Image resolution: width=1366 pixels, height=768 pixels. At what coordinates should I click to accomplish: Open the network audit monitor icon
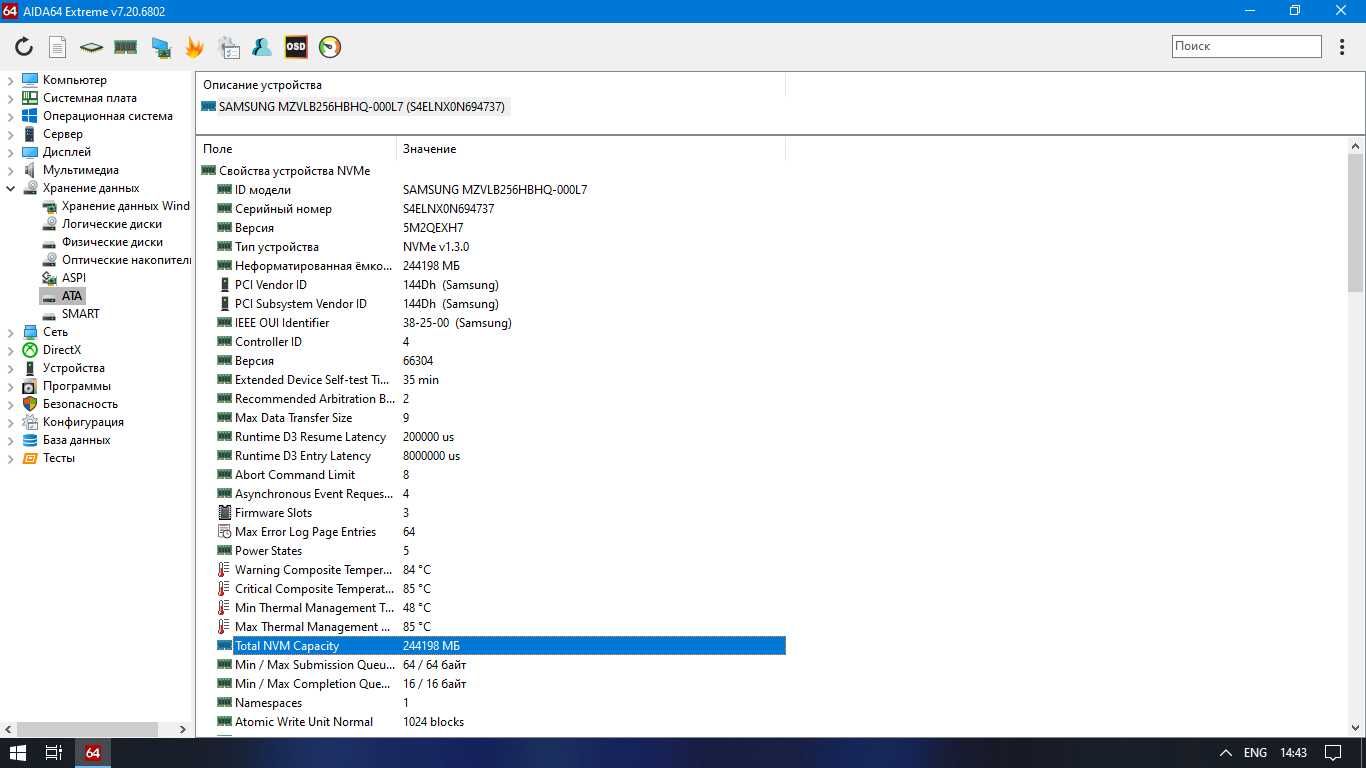[x=160, y=47]
